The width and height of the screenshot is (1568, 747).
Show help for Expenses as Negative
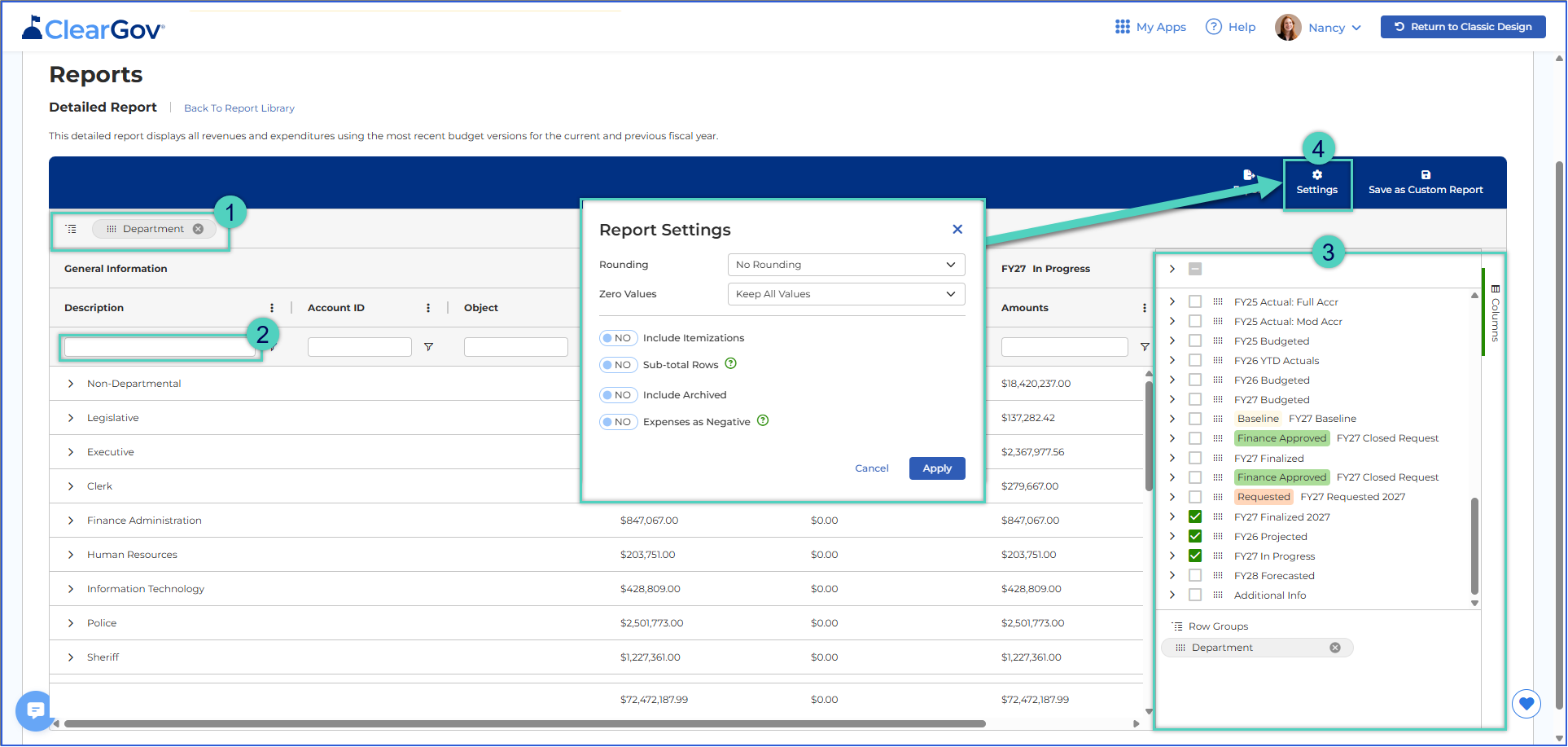pos(763,420)
